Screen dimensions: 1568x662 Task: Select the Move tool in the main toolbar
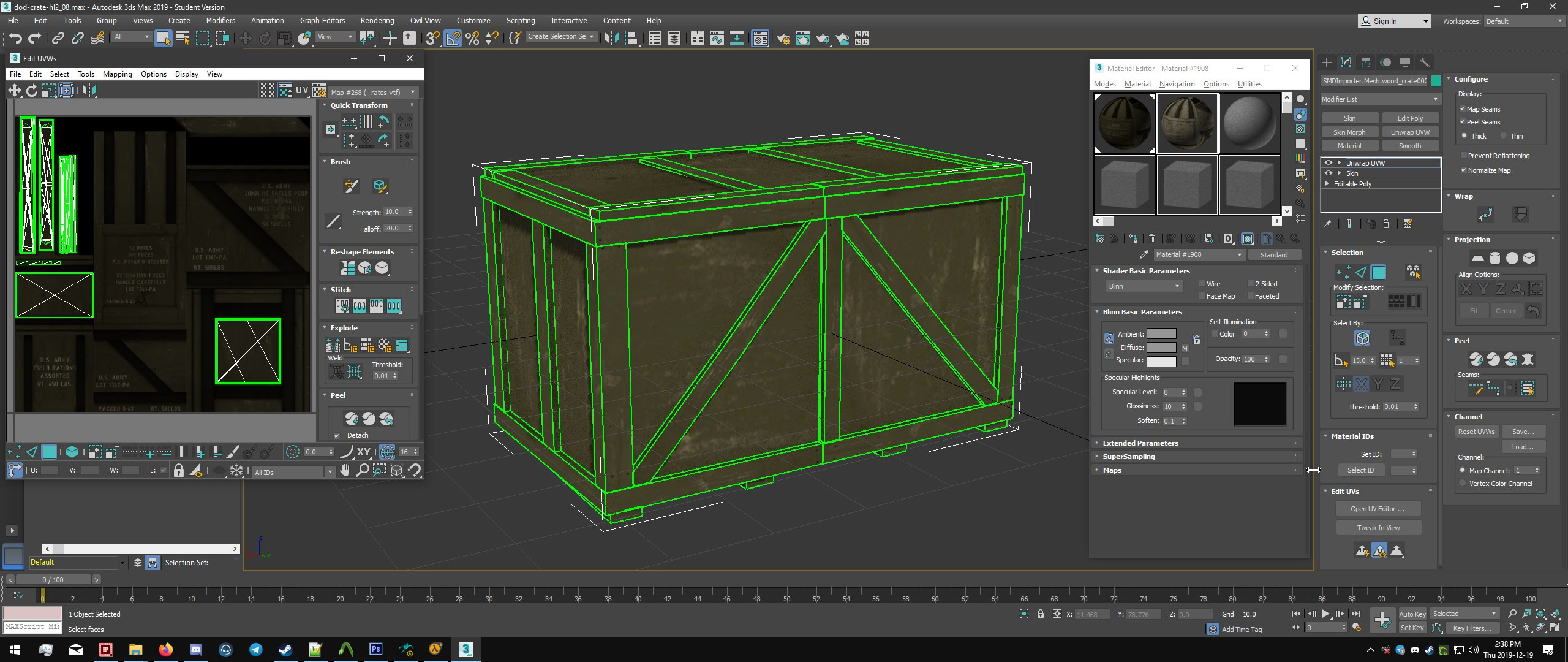(x=246, y=37)
